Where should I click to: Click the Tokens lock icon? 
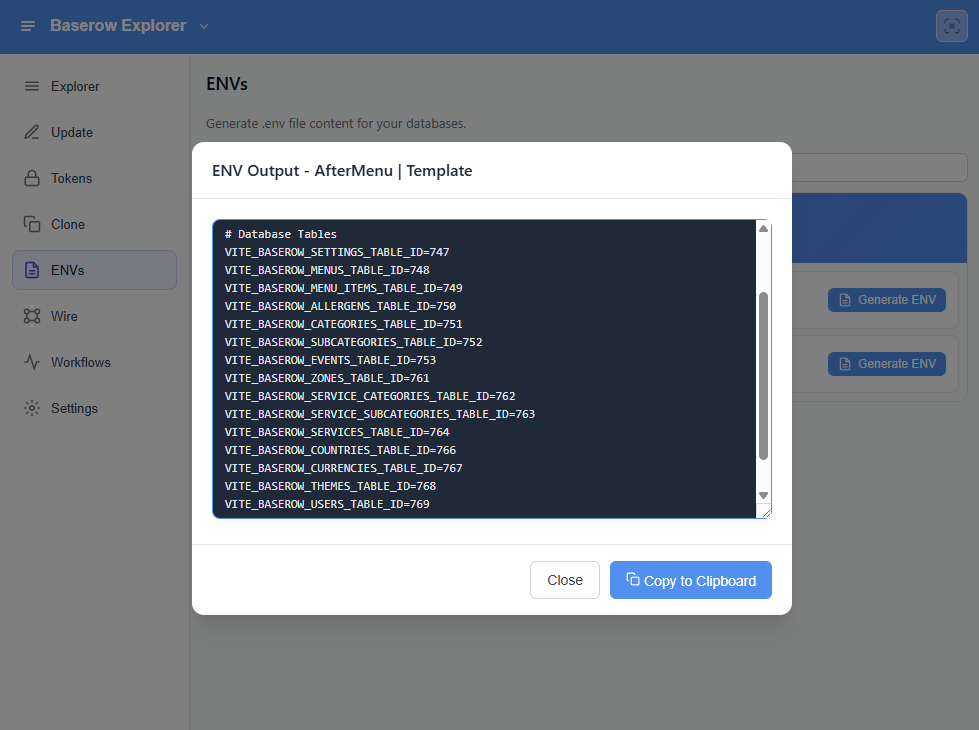coord(32,178)
